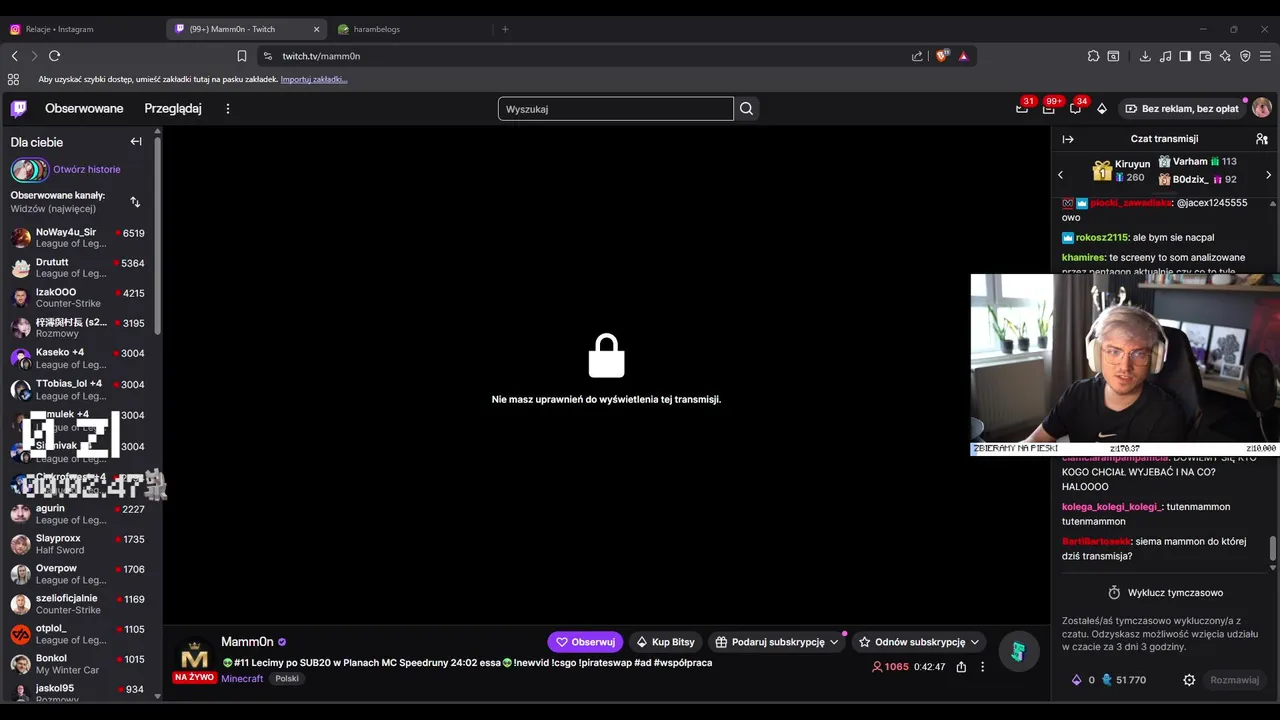Click the Mamm0n NA ŻYWO avatar
Image resolution: width=1280 pixels, height=720 pixels.
195,659
